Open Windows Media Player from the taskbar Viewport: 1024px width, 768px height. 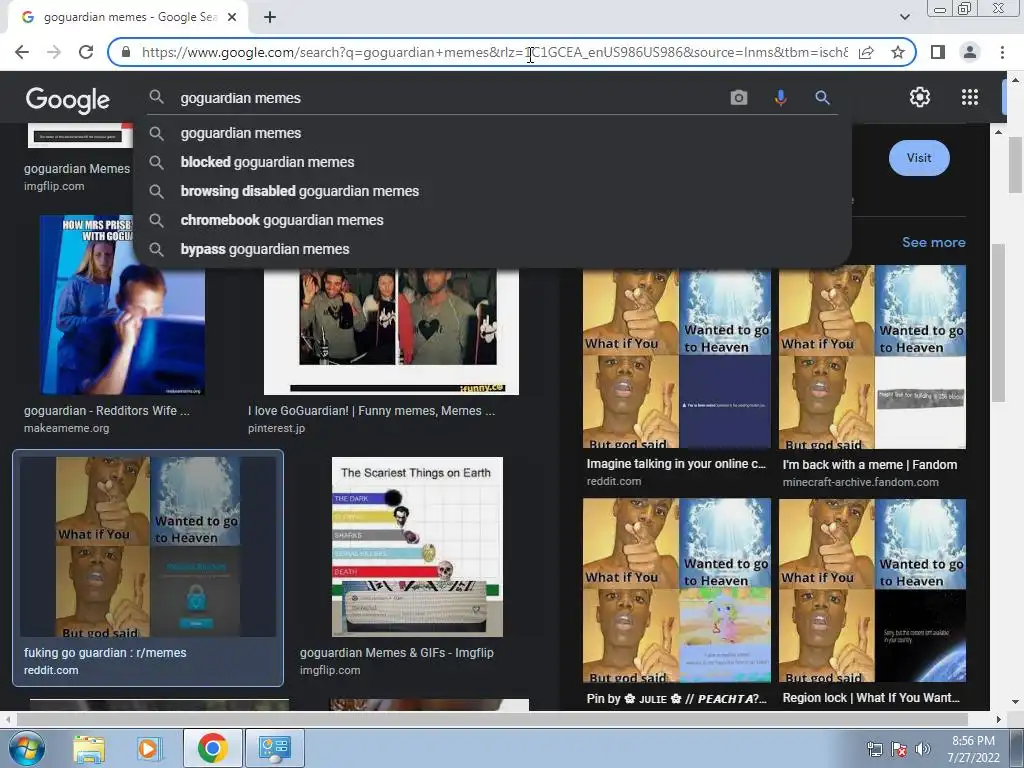[x=148, y=748]
